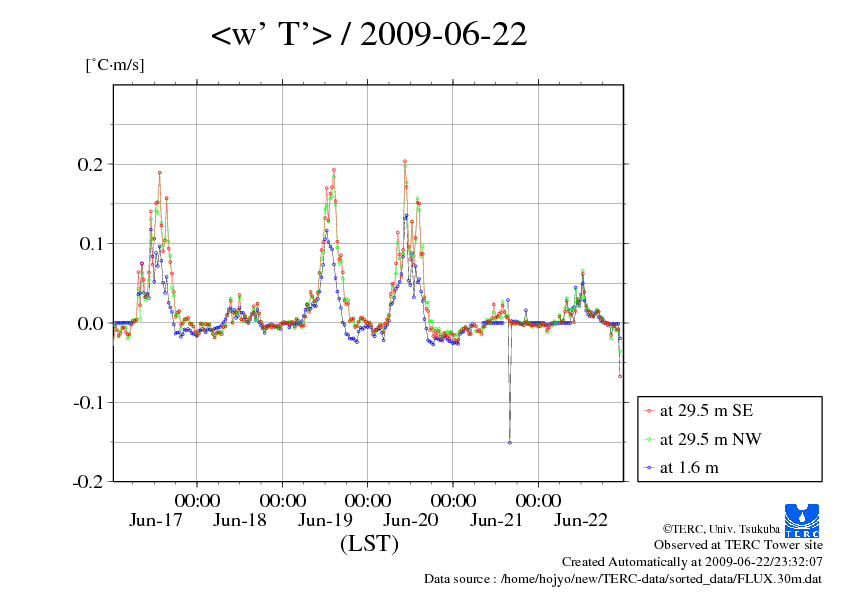The height and width of the screenshot is (595, 842).
Task: Click the 'Jun-18' date label
Action: point(239,520)
